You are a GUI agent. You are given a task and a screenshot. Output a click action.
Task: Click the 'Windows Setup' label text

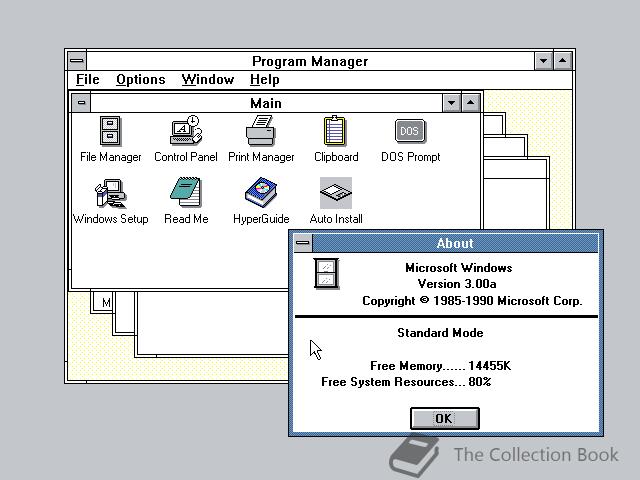(111, 219)
